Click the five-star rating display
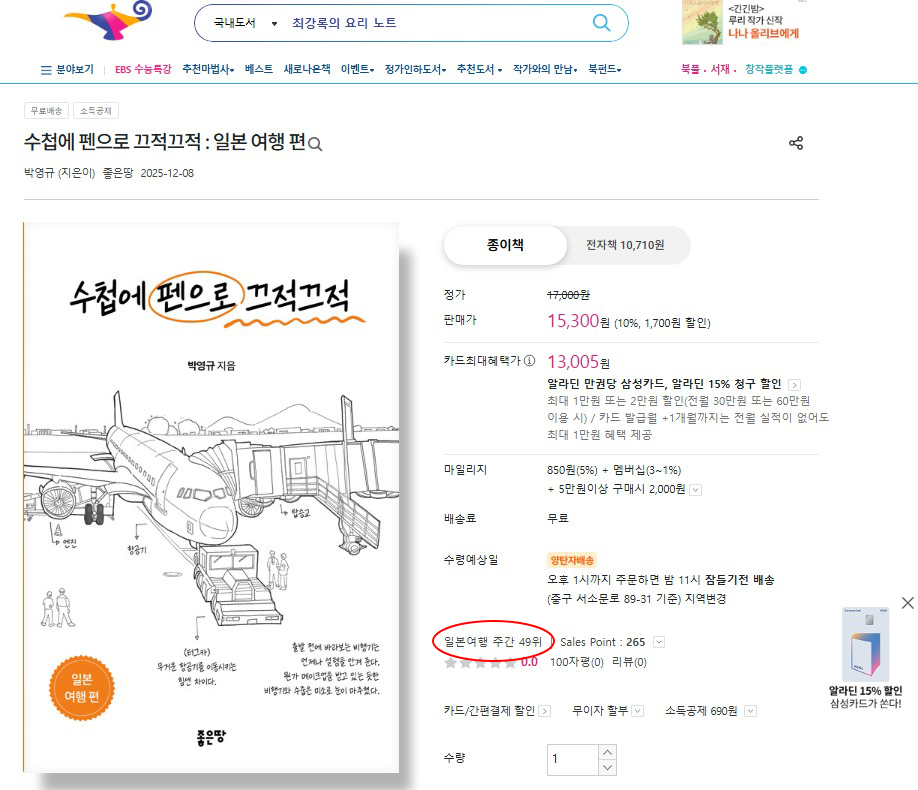The image size is (918, 790). pyautogui.click(x=480, y=662)
